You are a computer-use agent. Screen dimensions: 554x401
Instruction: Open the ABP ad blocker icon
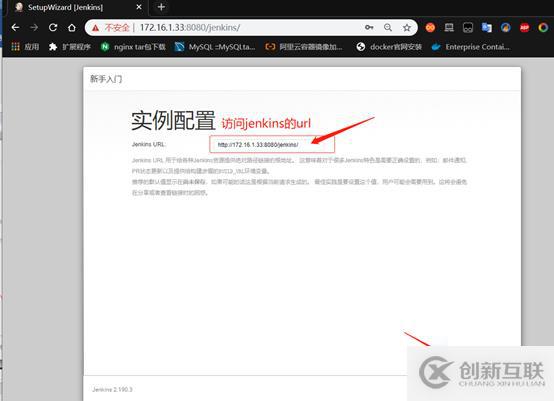525,28
